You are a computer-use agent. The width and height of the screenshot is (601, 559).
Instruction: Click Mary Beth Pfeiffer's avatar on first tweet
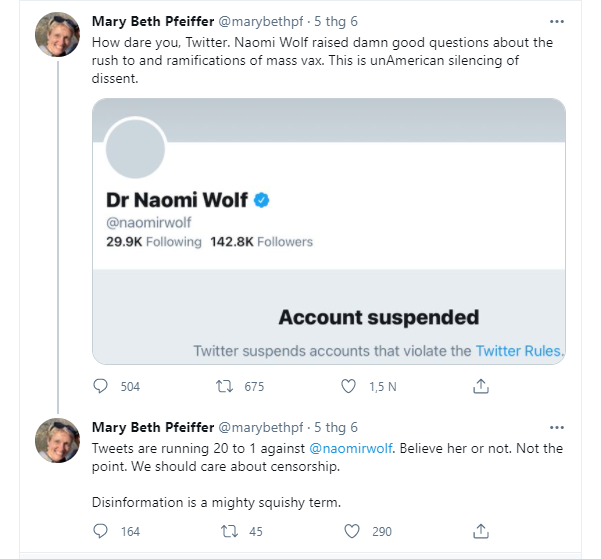[59, 35]
